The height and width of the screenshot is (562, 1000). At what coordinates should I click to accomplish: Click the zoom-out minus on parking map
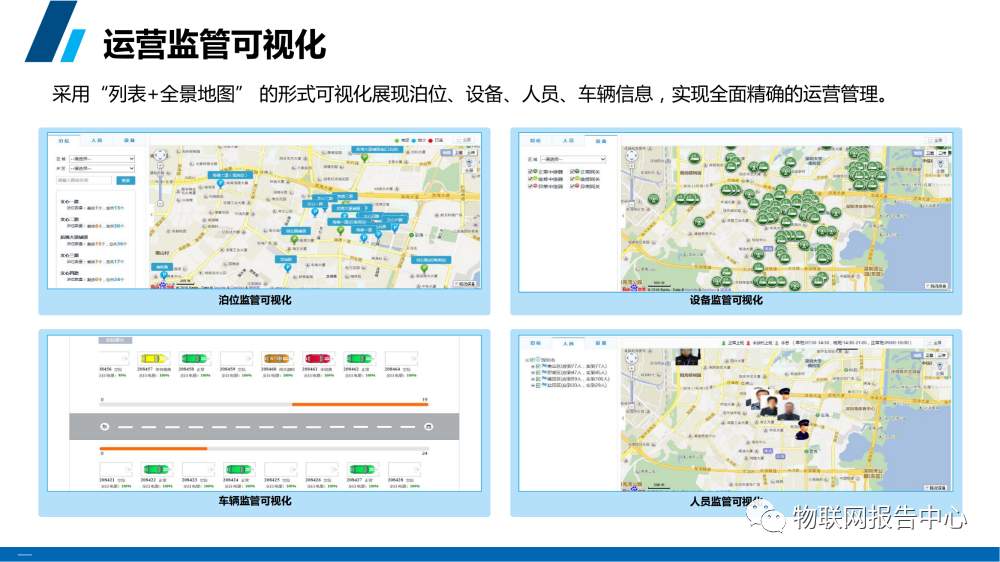point(160,203)
